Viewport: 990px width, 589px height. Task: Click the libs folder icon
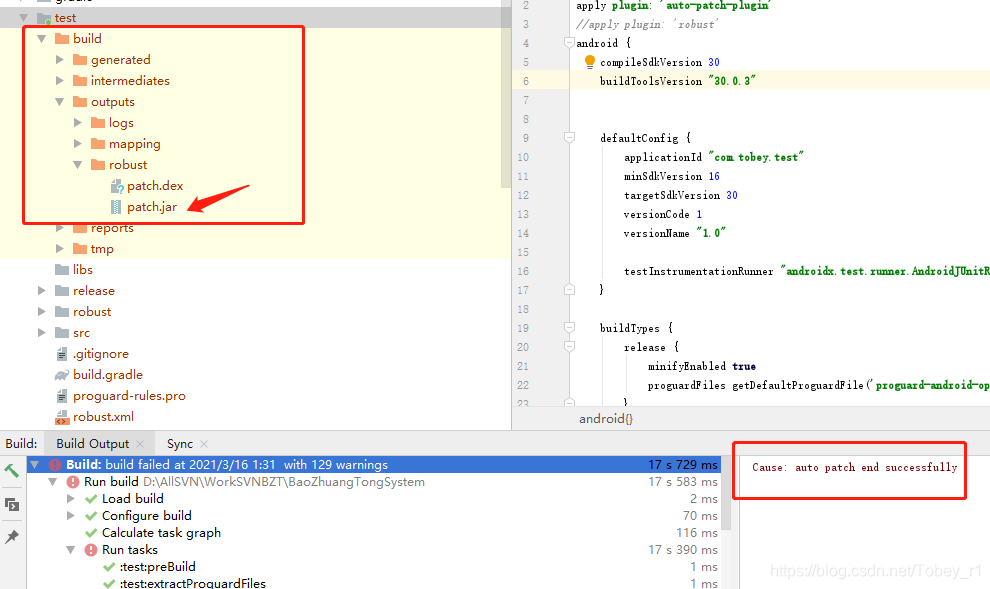pos(62,270)
